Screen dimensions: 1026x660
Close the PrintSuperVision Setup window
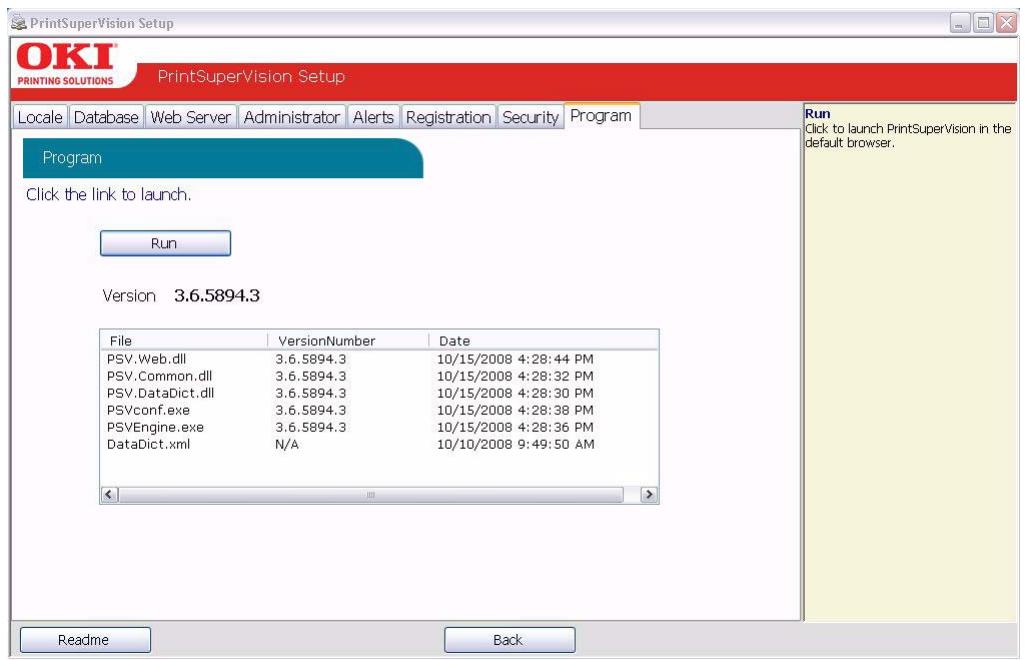1006,24
